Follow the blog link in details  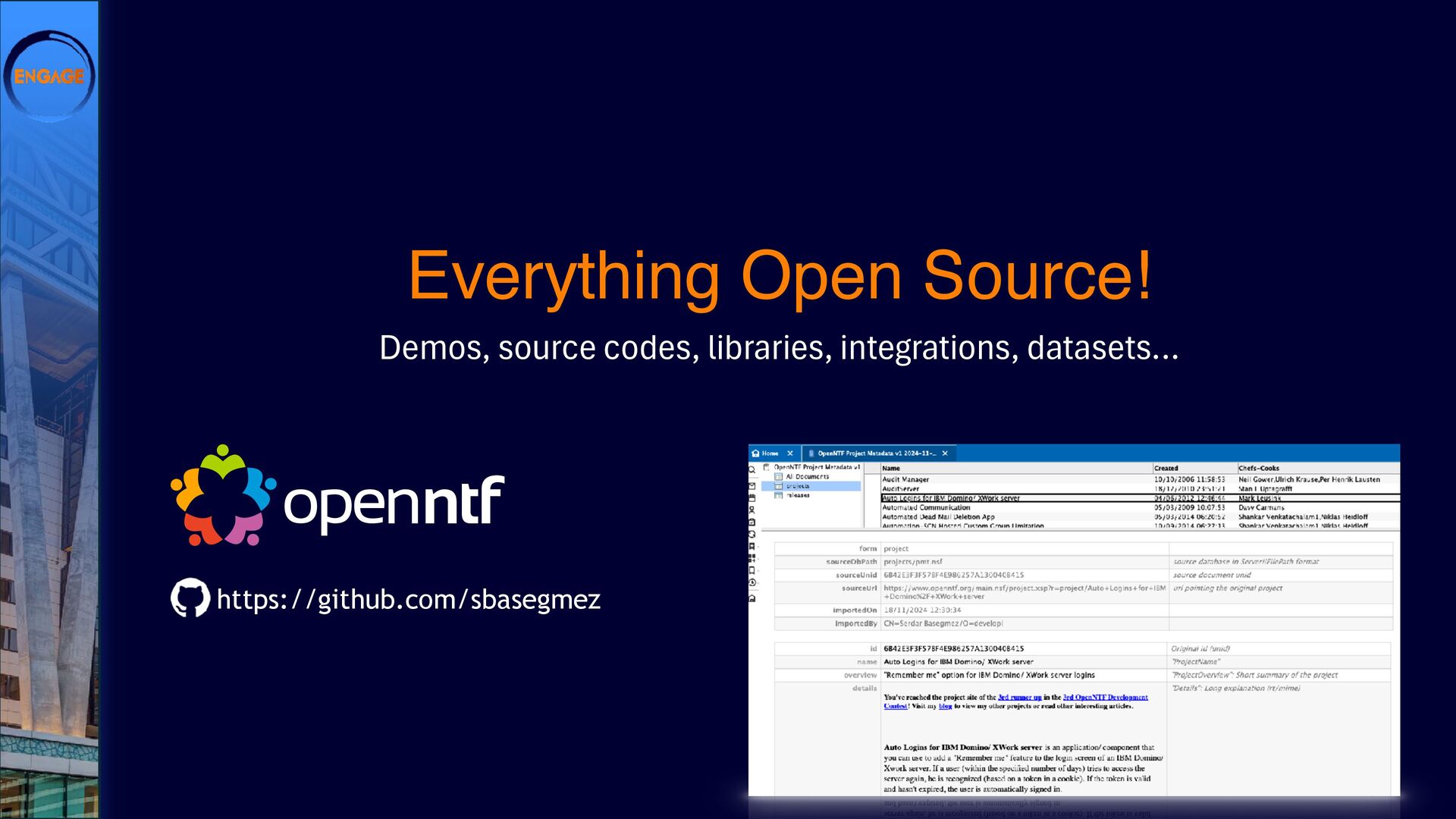coord(945,706)
